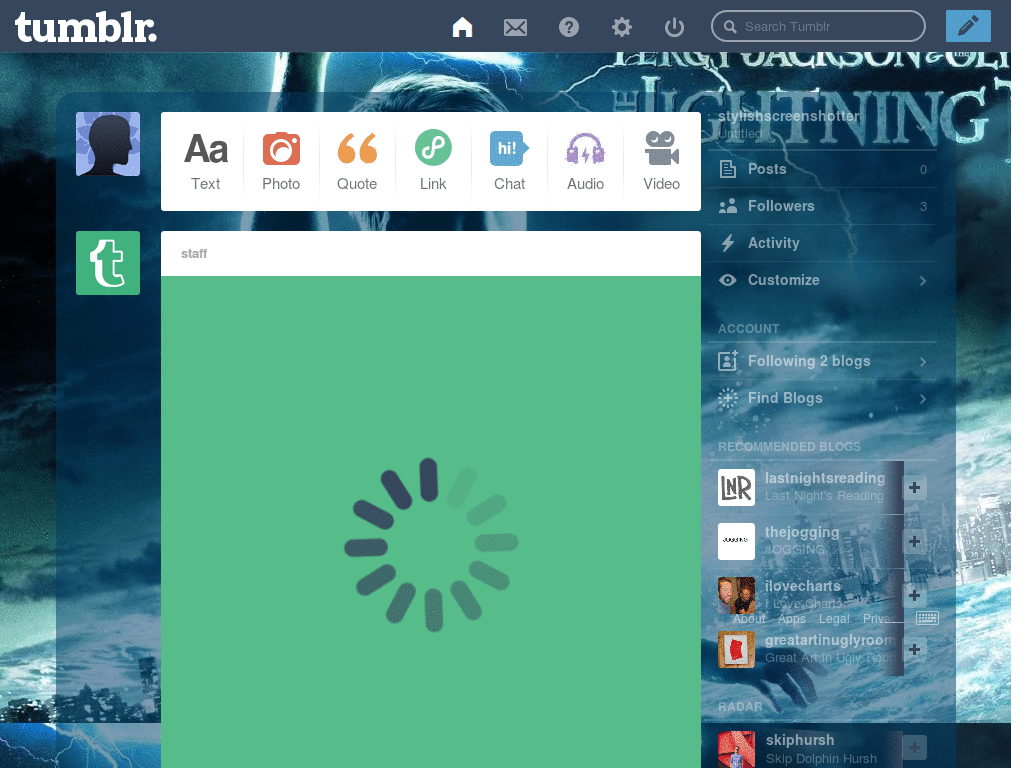Open Find Blogs
Viewport: 1024px width, 768px height.
pyautogui.click(x=822, y=398)
